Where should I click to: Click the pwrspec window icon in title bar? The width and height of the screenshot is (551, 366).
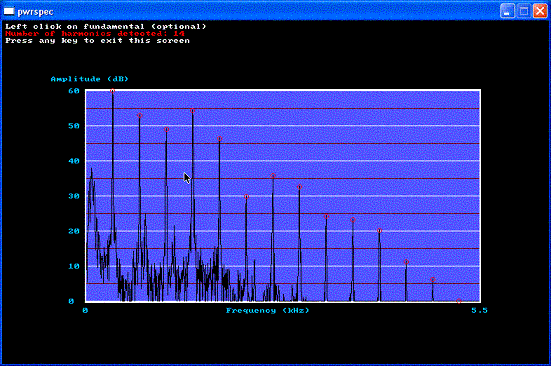coord(8,11)
